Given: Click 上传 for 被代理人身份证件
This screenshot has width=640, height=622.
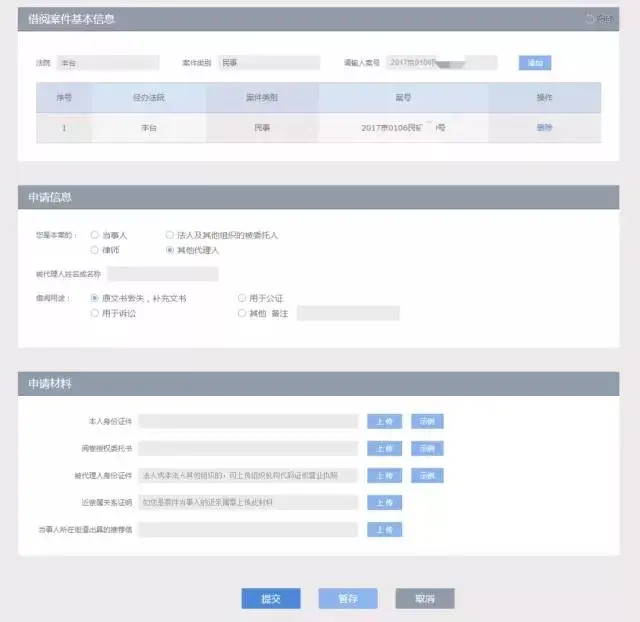Looking at the screenshot, I should coord(384,475).
